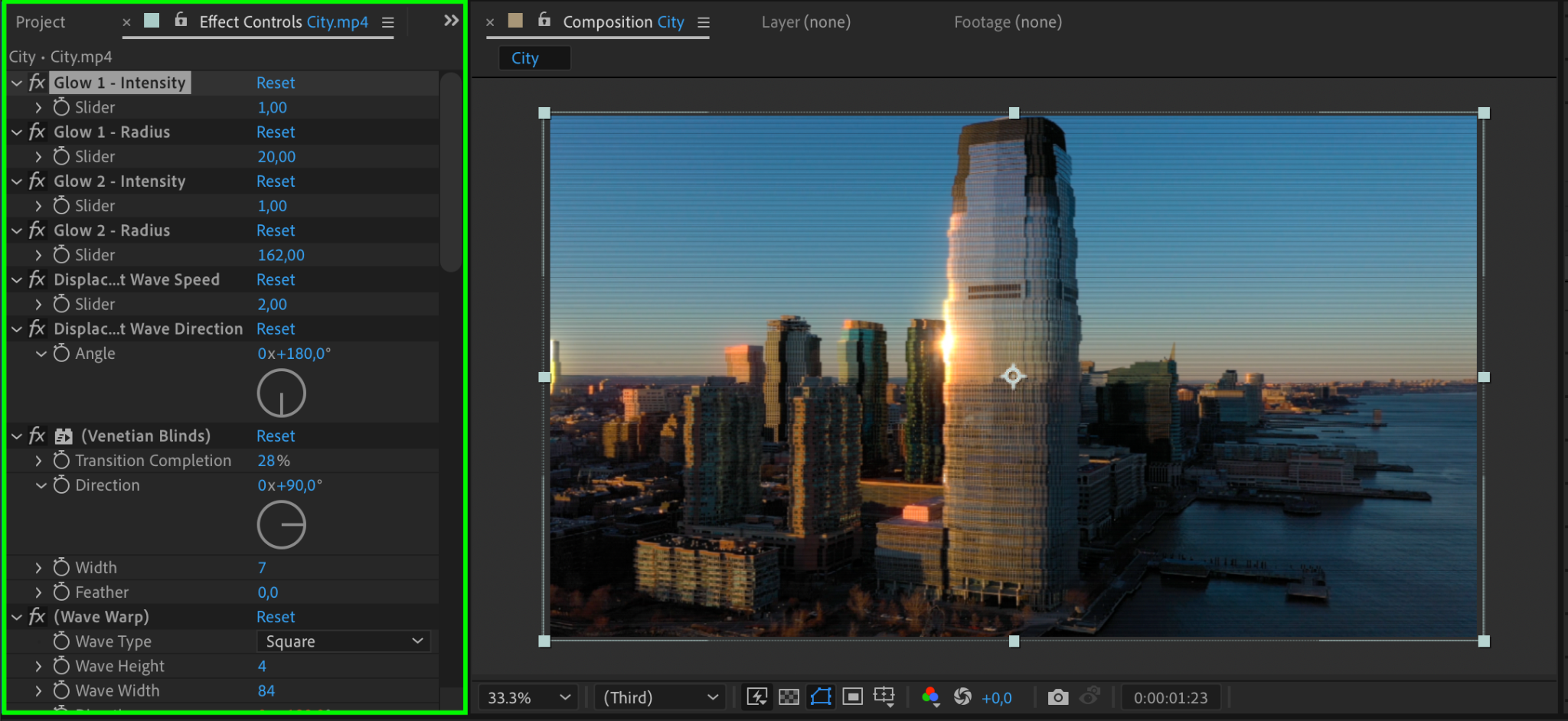Image resolution: width=1568 pixels, height=721 pixels.
Task: Switch to the Footage (none) tab
Action: tap(1008, 22)
